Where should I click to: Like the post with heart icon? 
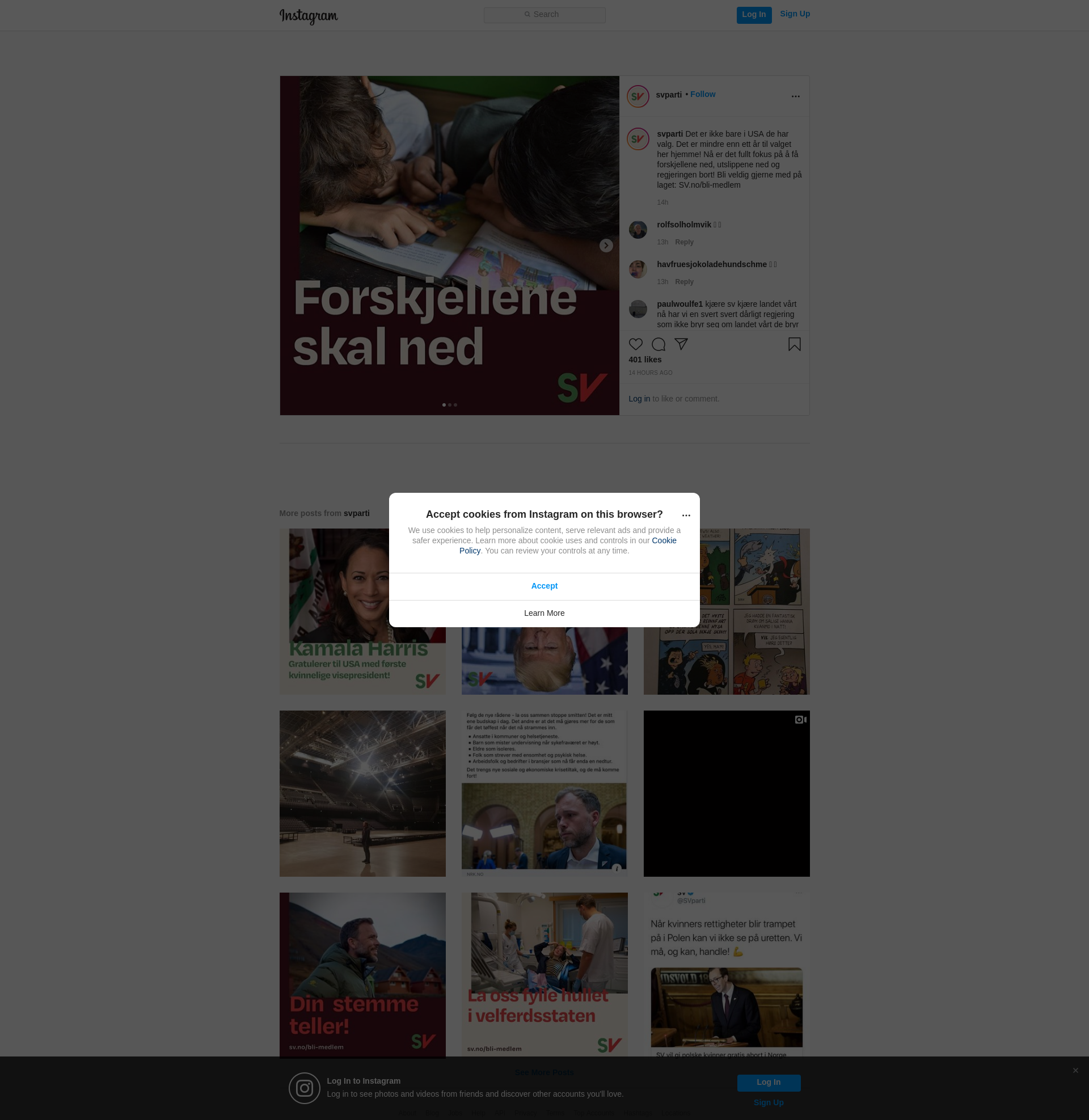[x=635, y=344]
